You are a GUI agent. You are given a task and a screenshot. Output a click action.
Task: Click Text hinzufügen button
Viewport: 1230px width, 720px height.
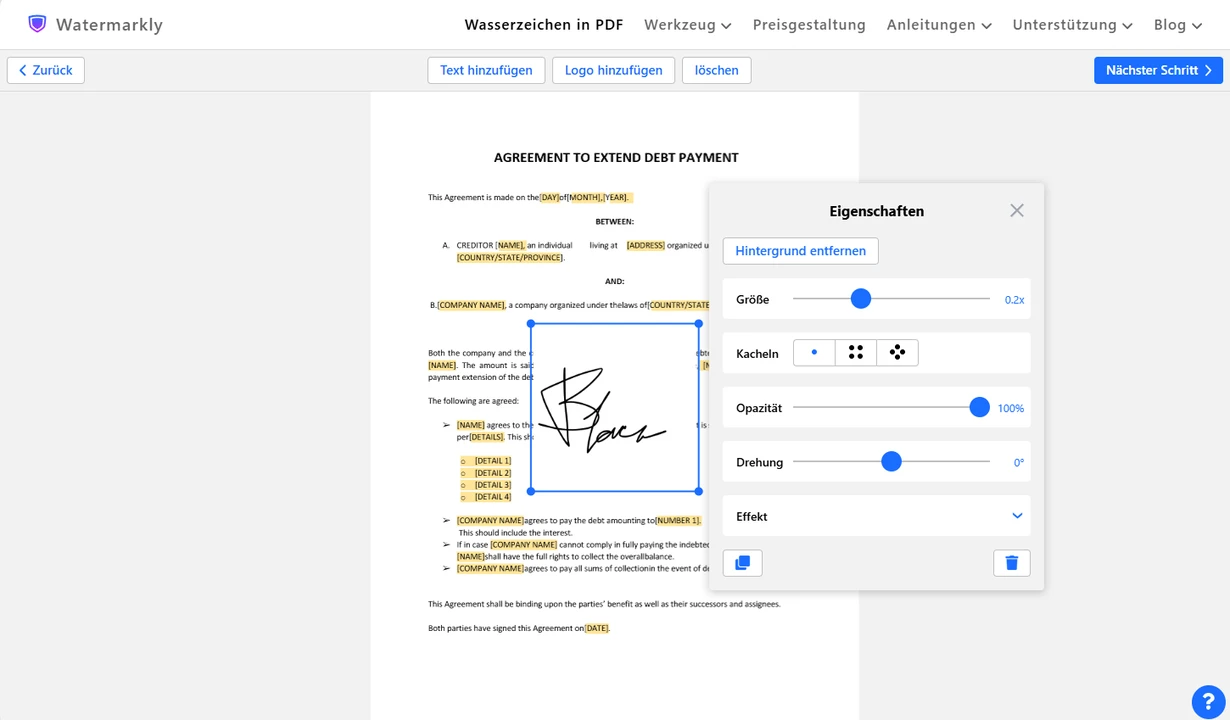pos(486,70)
